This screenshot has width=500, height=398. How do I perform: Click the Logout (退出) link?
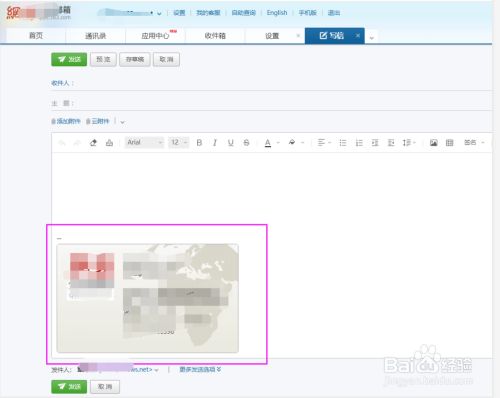tap(334, 13)
